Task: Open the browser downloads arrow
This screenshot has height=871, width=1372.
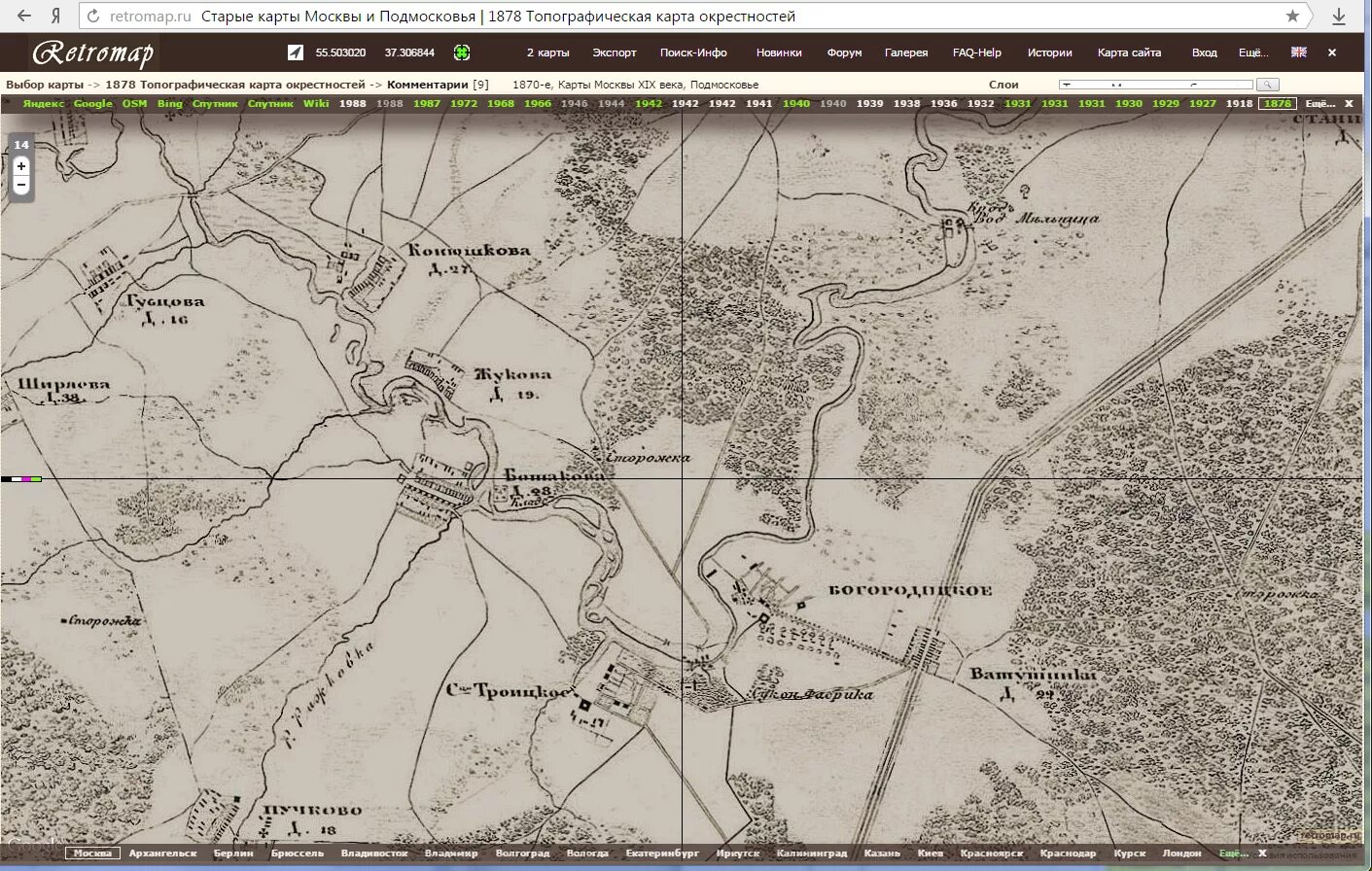Action: [x=1338, y=16]
